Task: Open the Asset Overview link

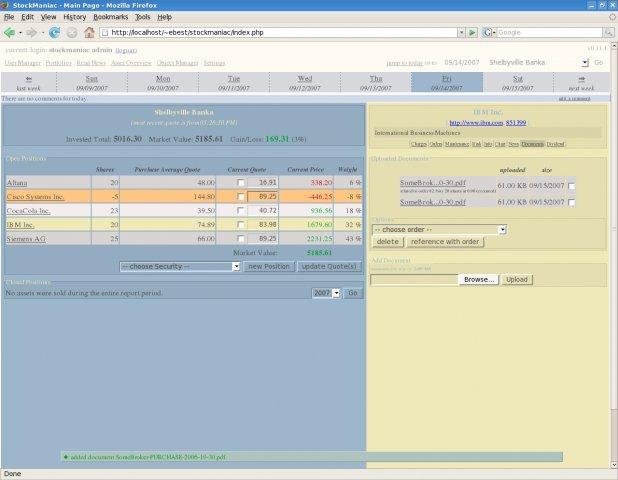Action: tap(131, 63)
